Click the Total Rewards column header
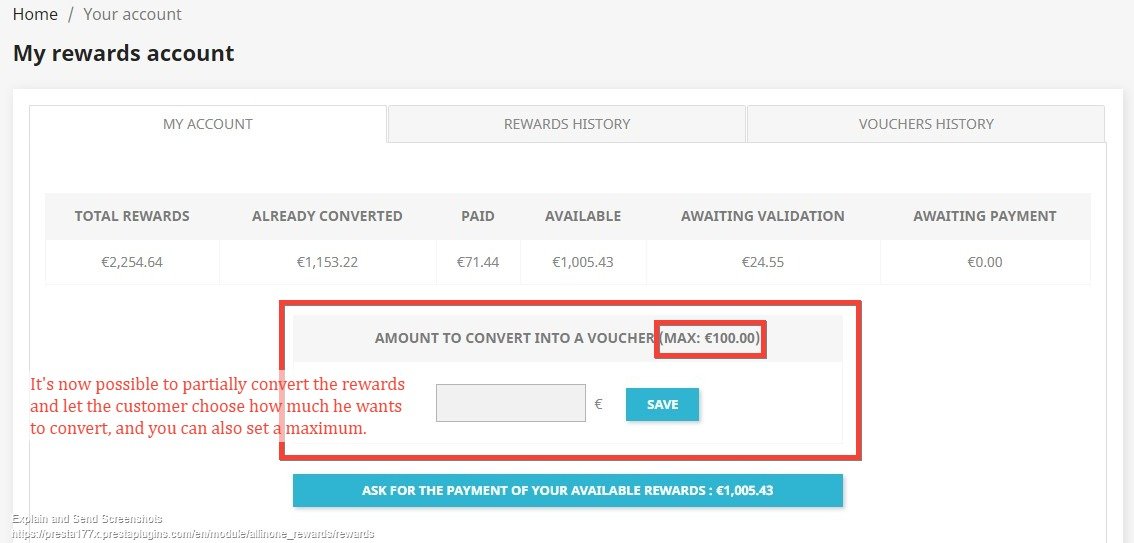 (x=132, y=216)
